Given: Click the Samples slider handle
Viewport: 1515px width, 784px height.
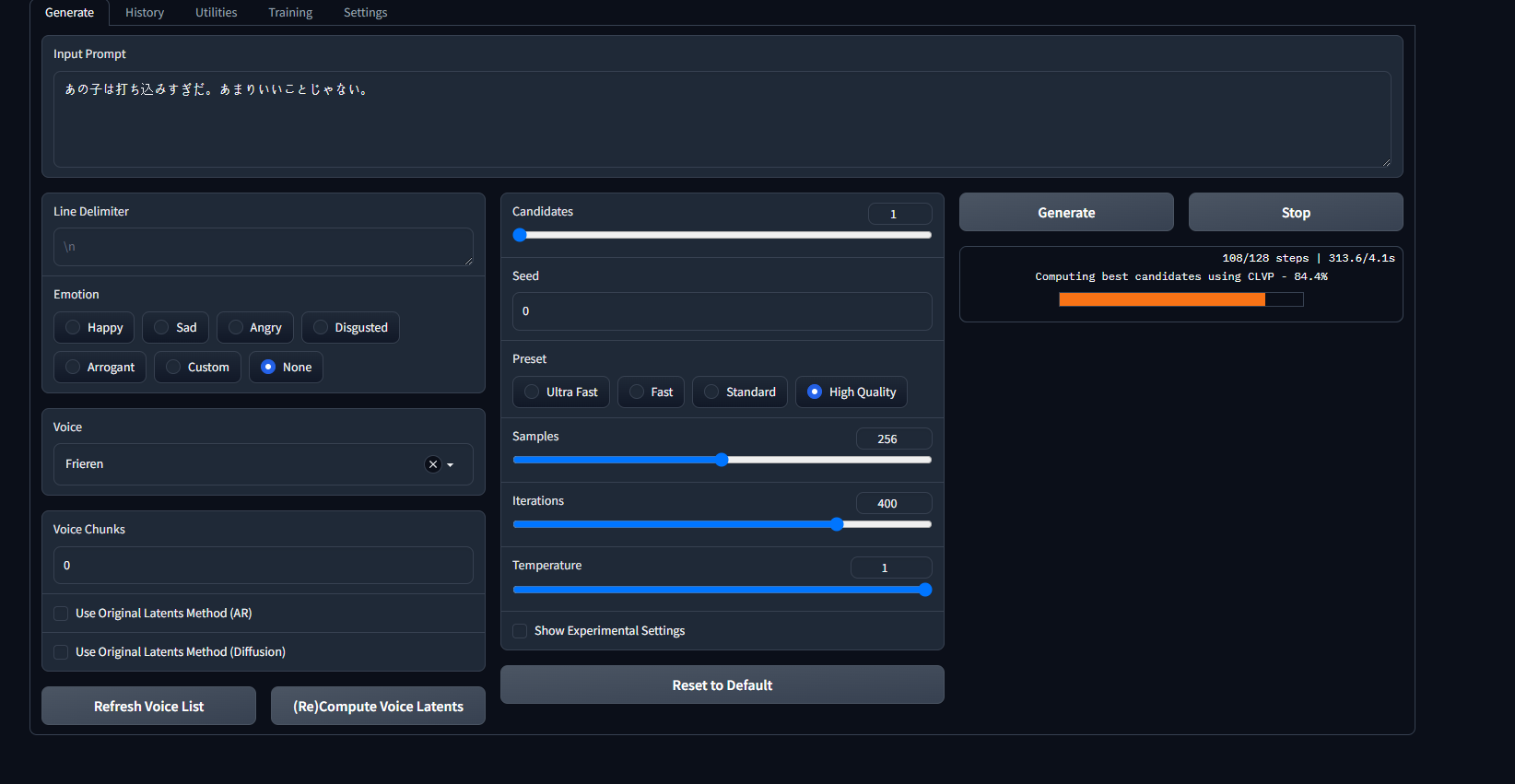Looking at the screenshot, I should coord(722,460).
